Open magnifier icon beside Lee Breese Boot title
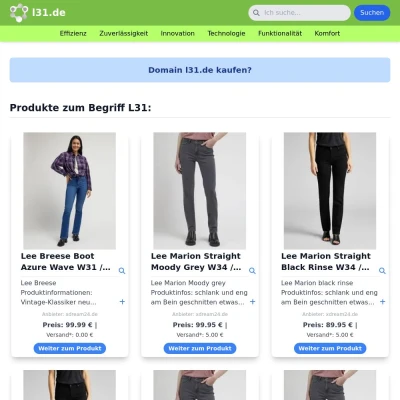The width and height of the screenshot is (400, 400). point(122,271)
